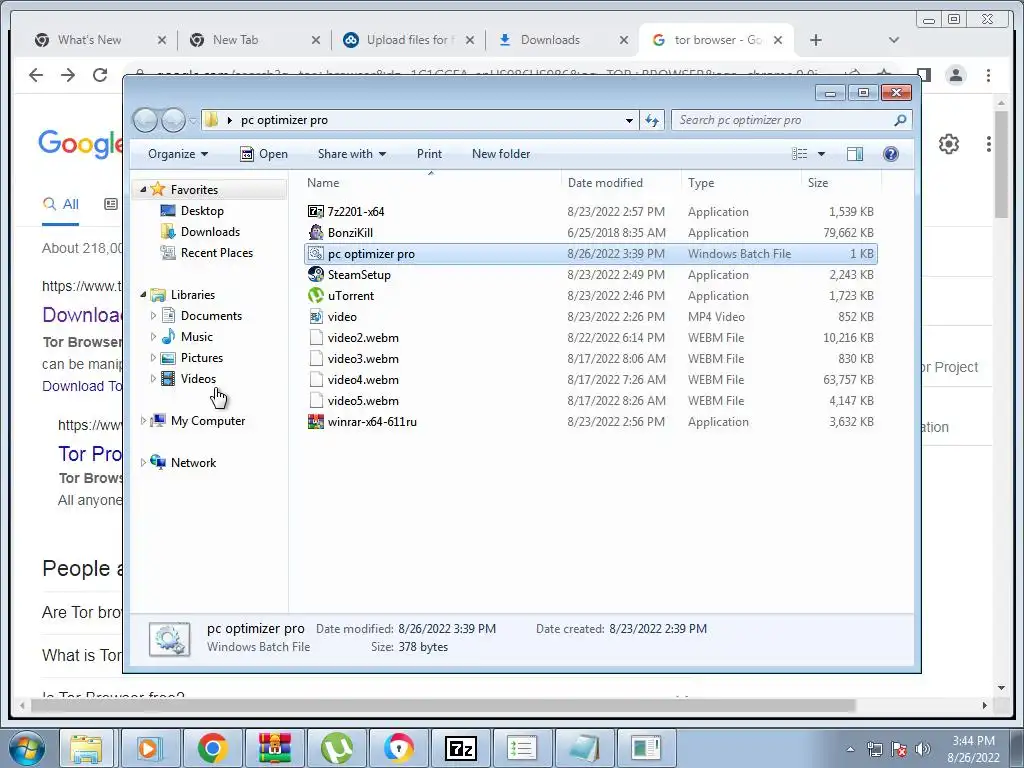Expand the Videos library node
Viewport: 1024px width, 768px height.
click(x=153, y=378)
